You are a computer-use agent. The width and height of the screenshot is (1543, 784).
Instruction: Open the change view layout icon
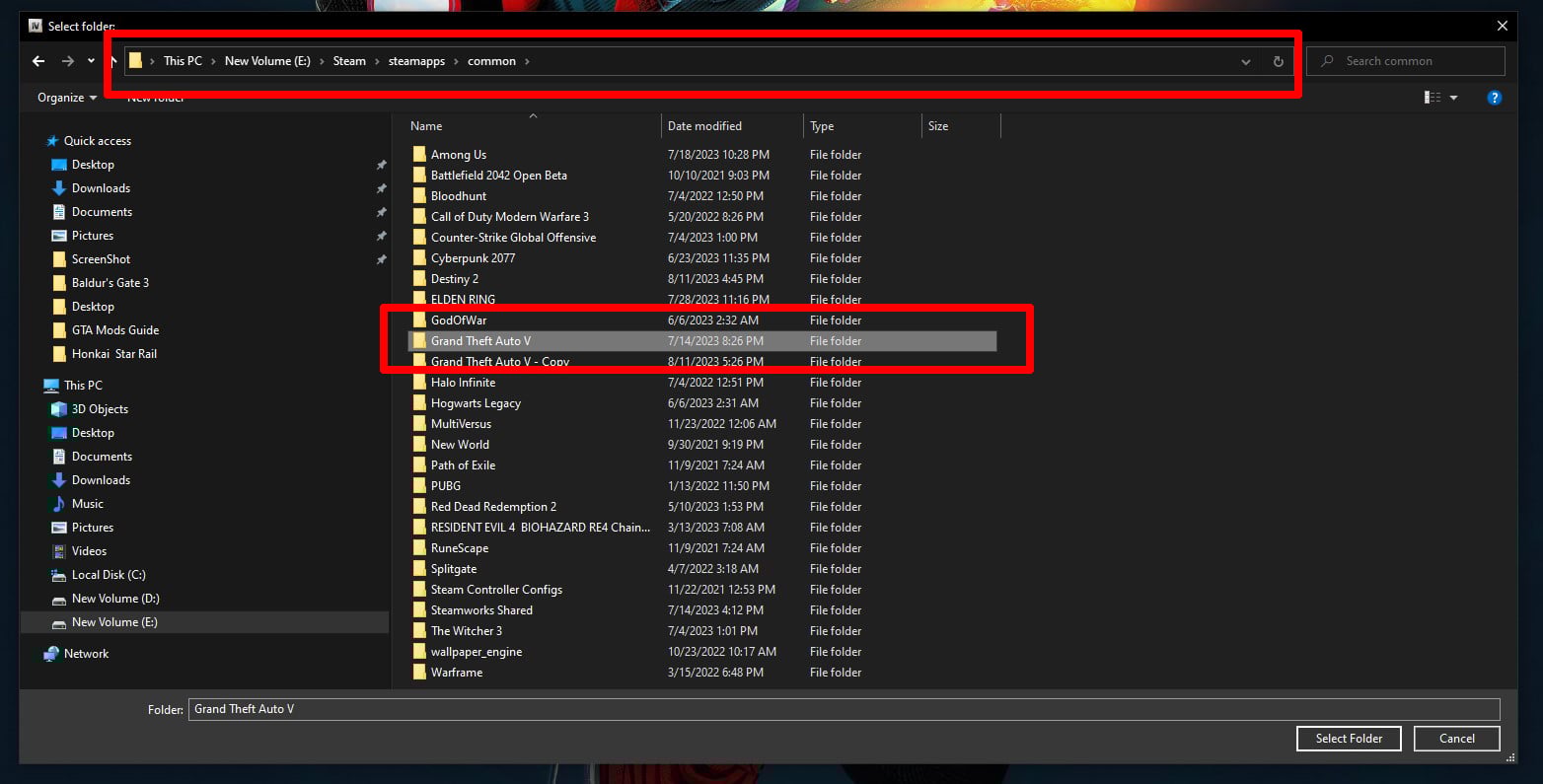click(1432, 98)
